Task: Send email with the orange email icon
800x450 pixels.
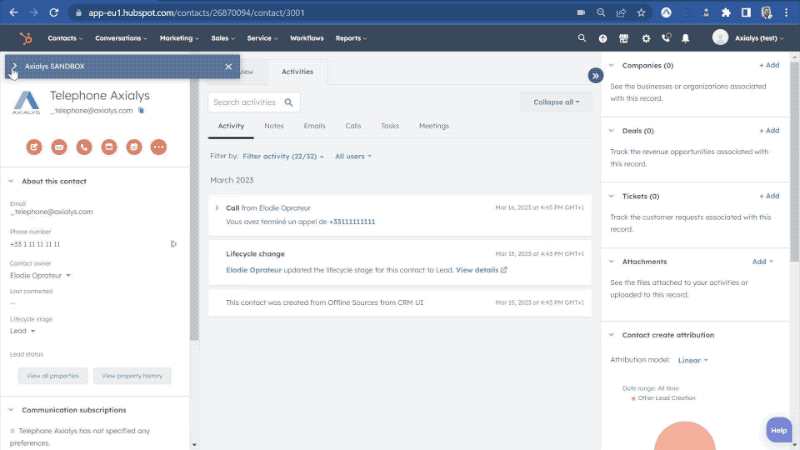Action: 59,147
